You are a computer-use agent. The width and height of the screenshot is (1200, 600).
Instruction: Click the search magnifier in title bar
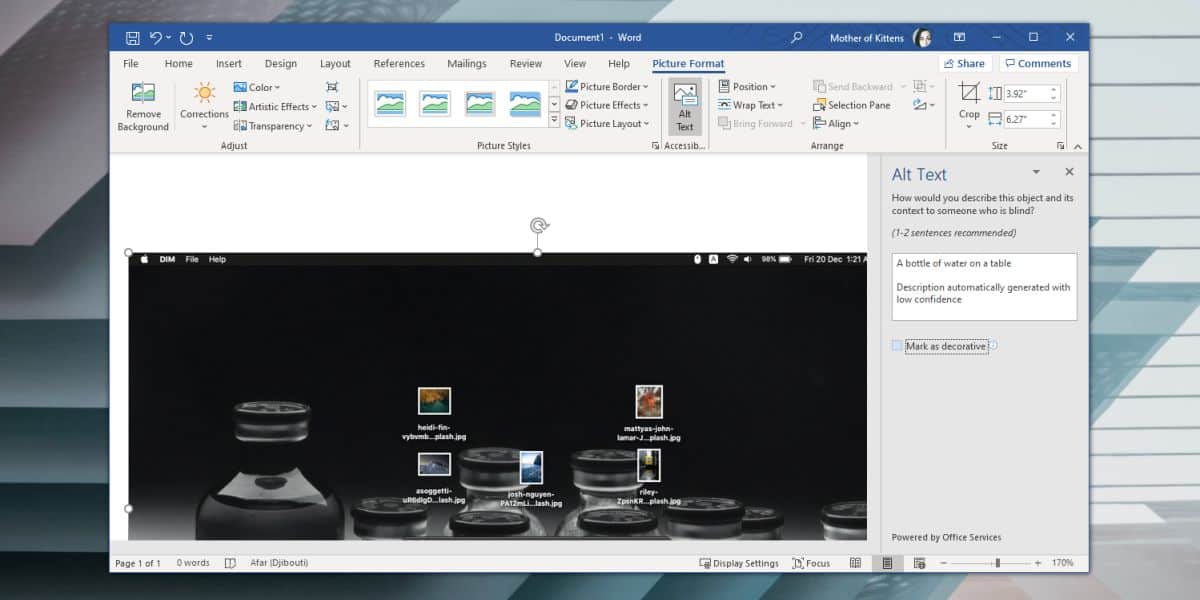pyautogui.click(x=797, y=38)
